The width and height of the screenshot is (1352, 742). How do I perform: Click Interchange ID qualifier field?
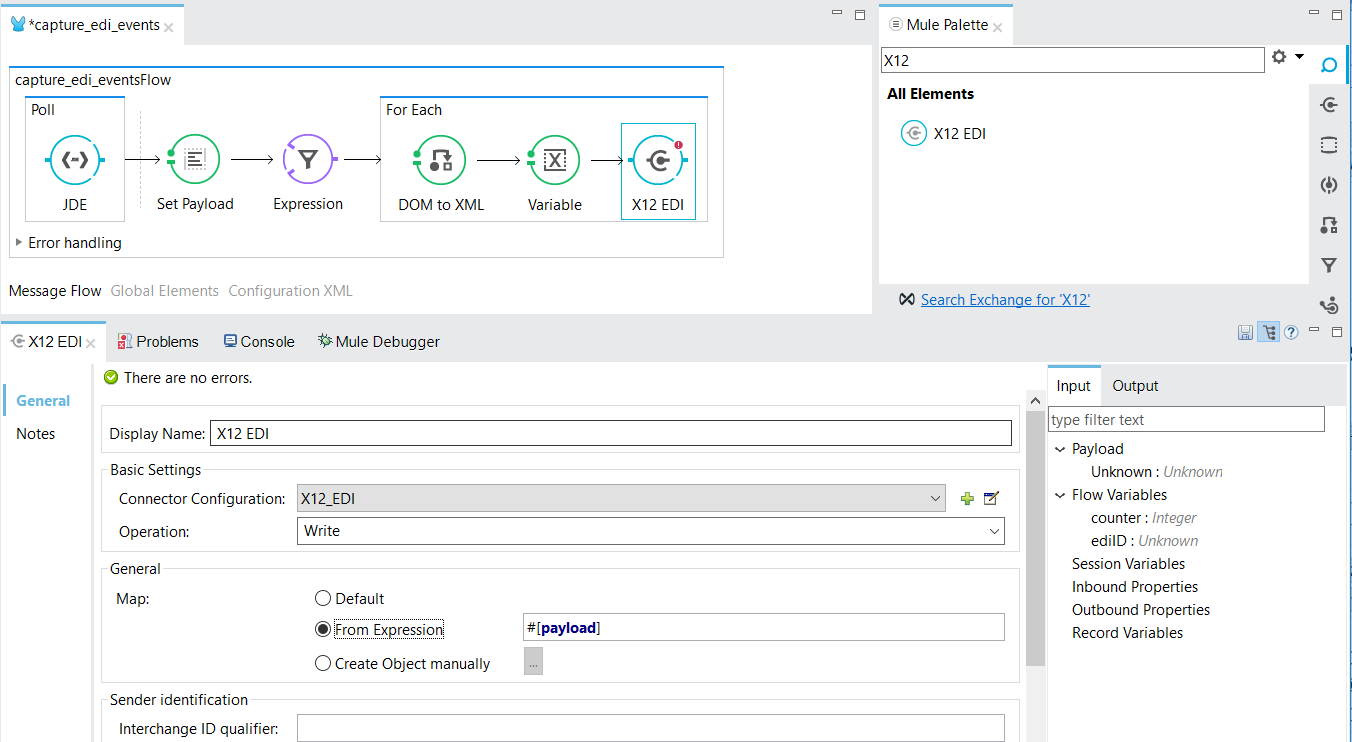pos(651,728)
